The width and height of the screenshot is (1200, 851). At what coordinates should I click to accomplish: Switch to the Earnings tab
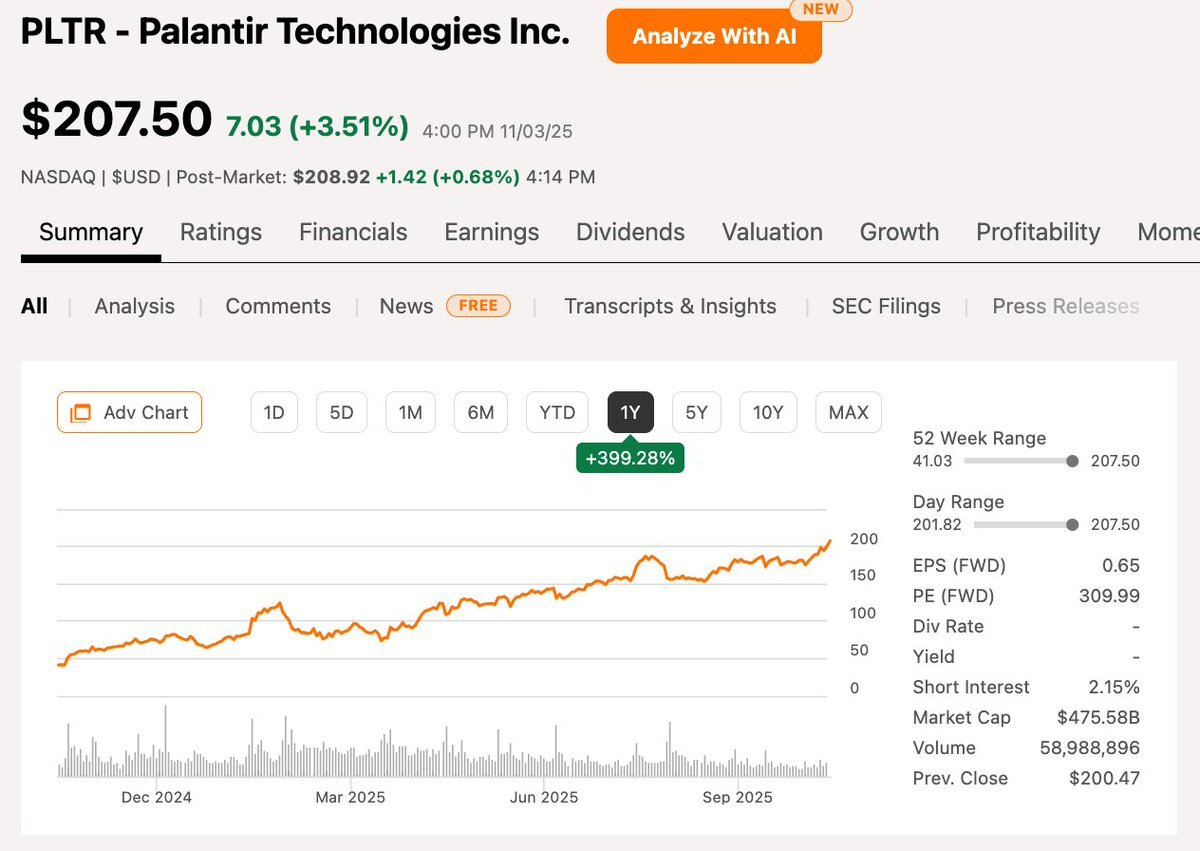coord(491,232)
